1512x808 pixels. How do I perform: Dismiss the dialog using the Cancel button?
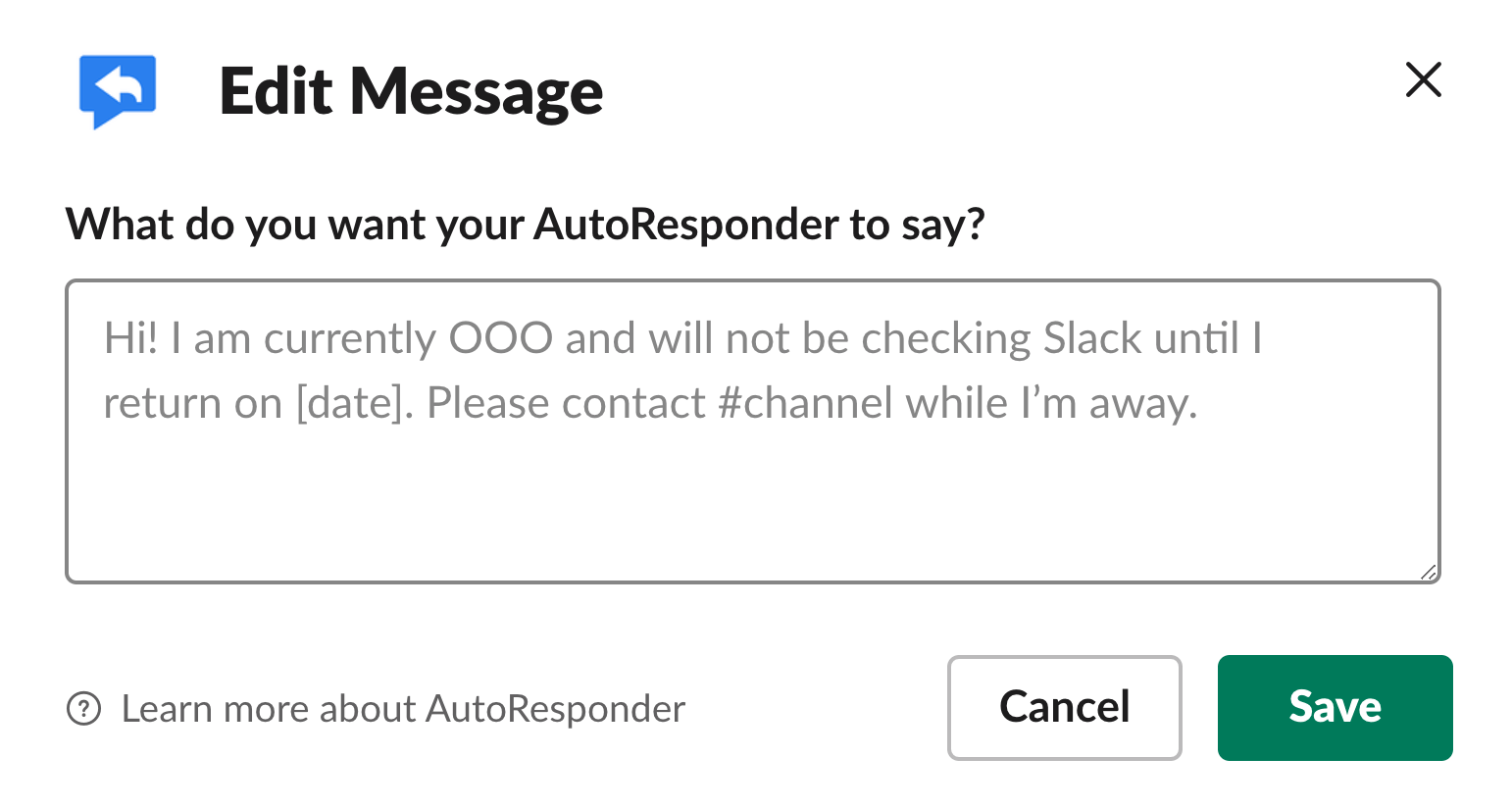tap(1064, 708)
